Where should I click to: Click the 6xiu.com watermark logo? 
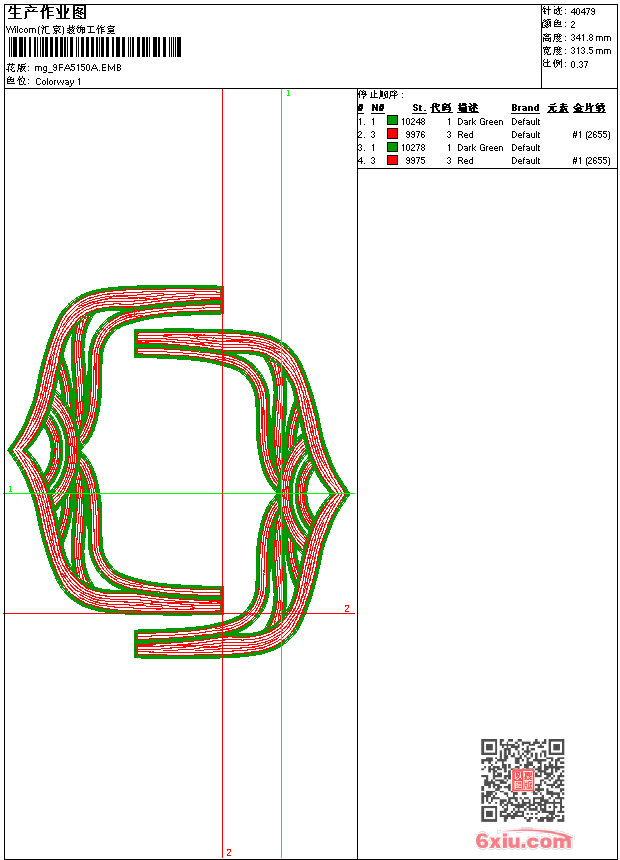coord(523,840)
